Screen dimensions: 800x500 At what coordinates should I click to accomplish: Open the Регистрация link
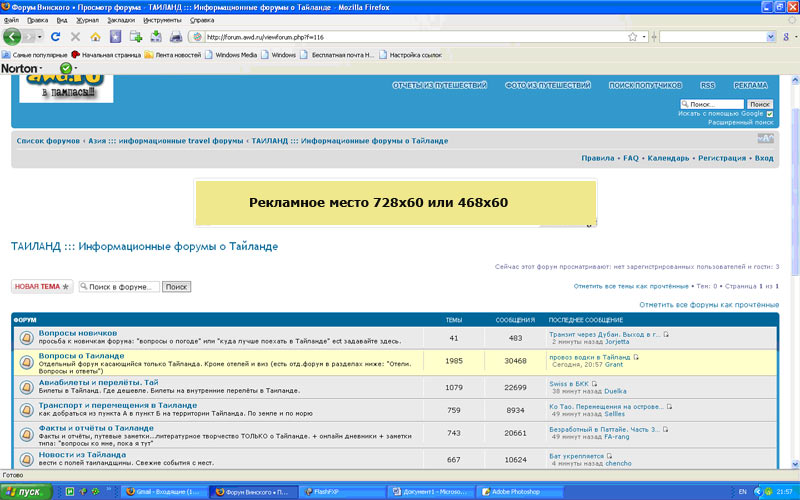721,158
